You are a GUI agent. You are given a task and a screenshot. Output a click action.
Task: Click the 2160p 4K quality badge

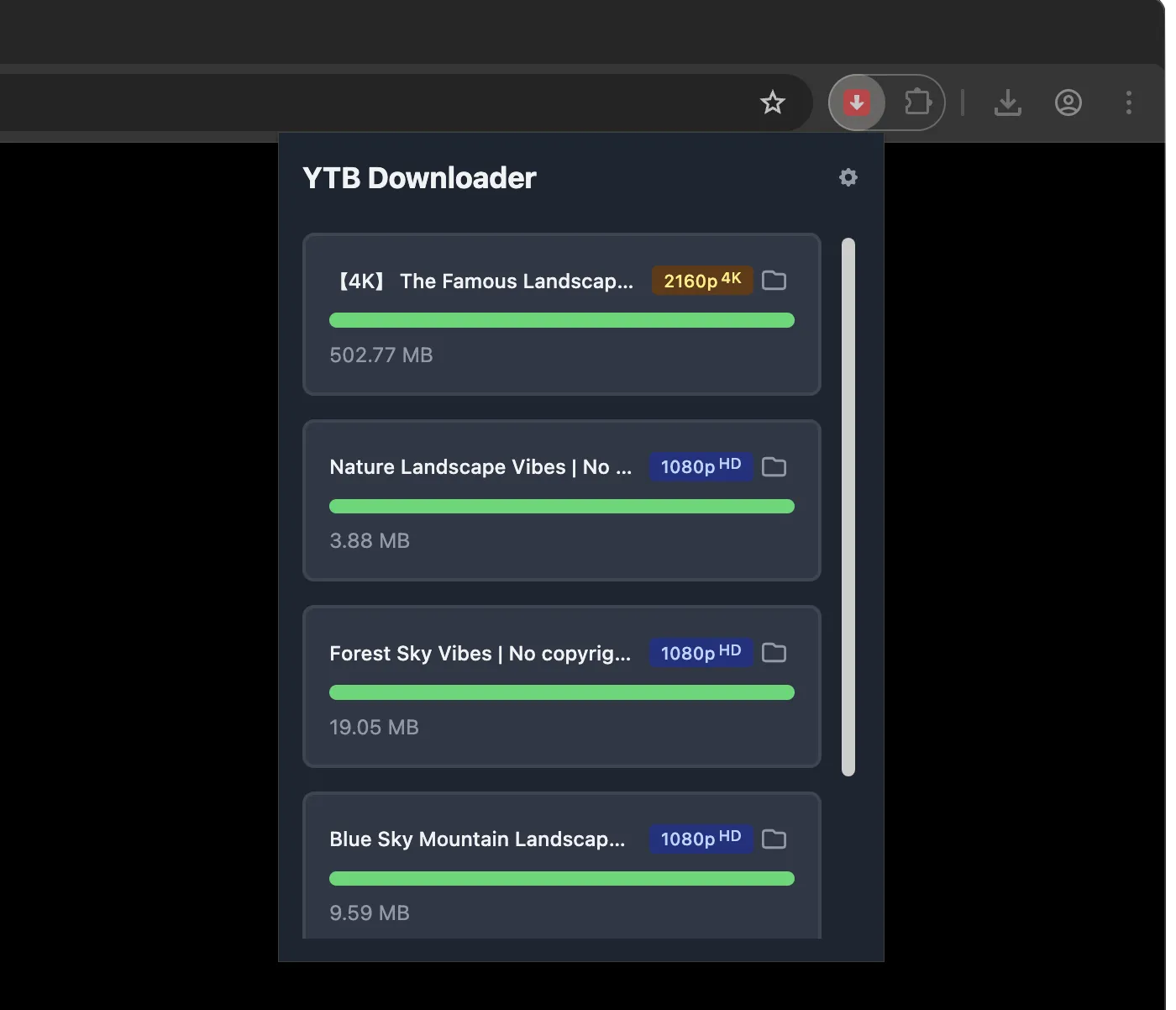[x=702, y=281]
